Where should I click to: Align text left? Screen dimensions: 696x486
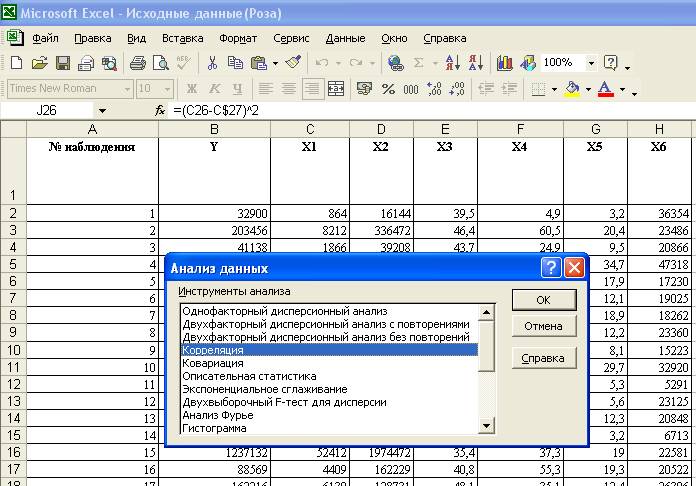[265, 89]
